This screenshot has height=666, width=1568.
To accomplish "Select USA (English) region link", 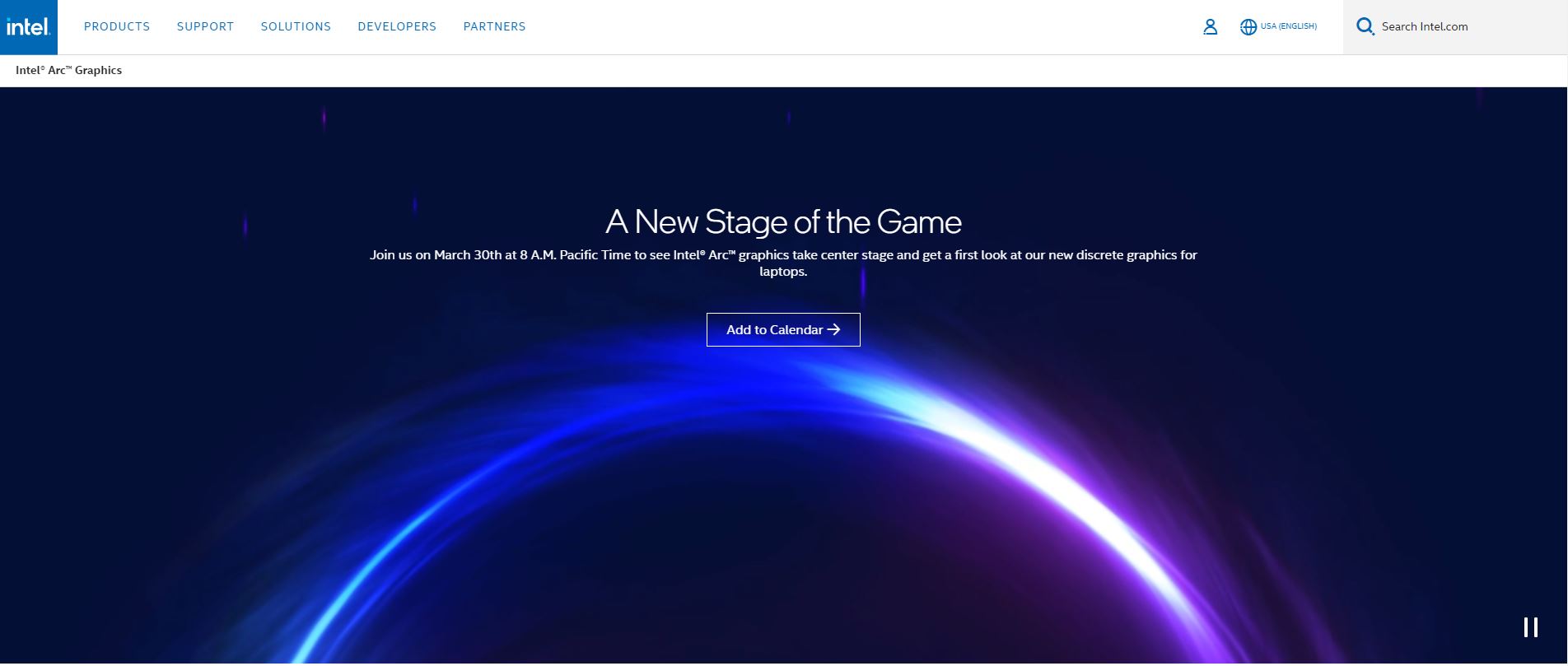I will [1289, 26].
